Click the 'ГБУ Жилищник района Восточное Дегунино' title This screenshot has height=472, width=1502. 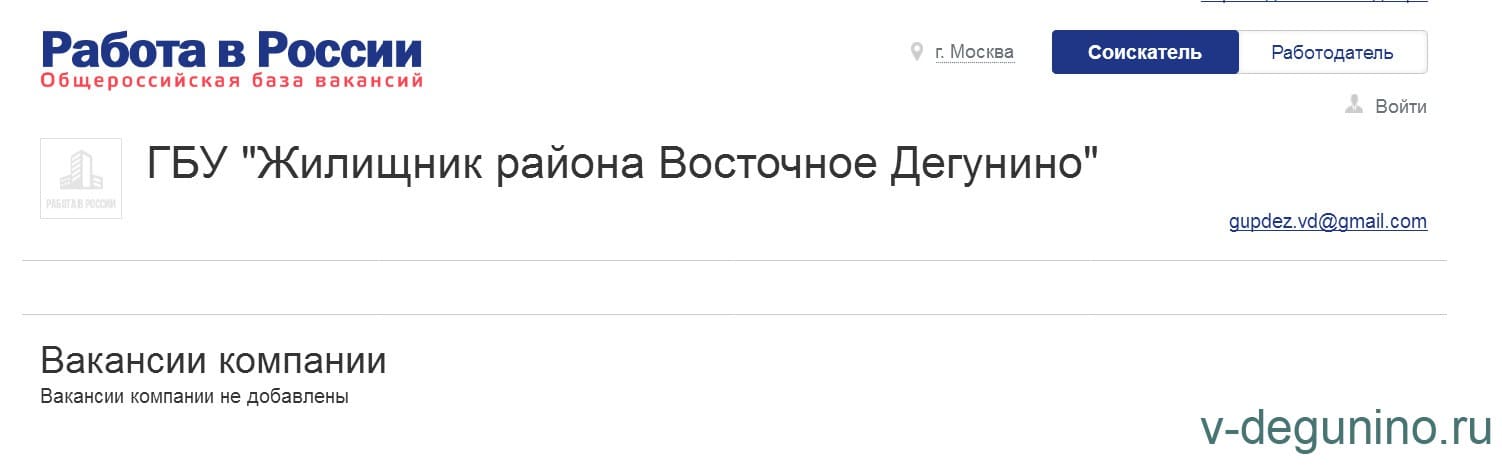(622, 163)
